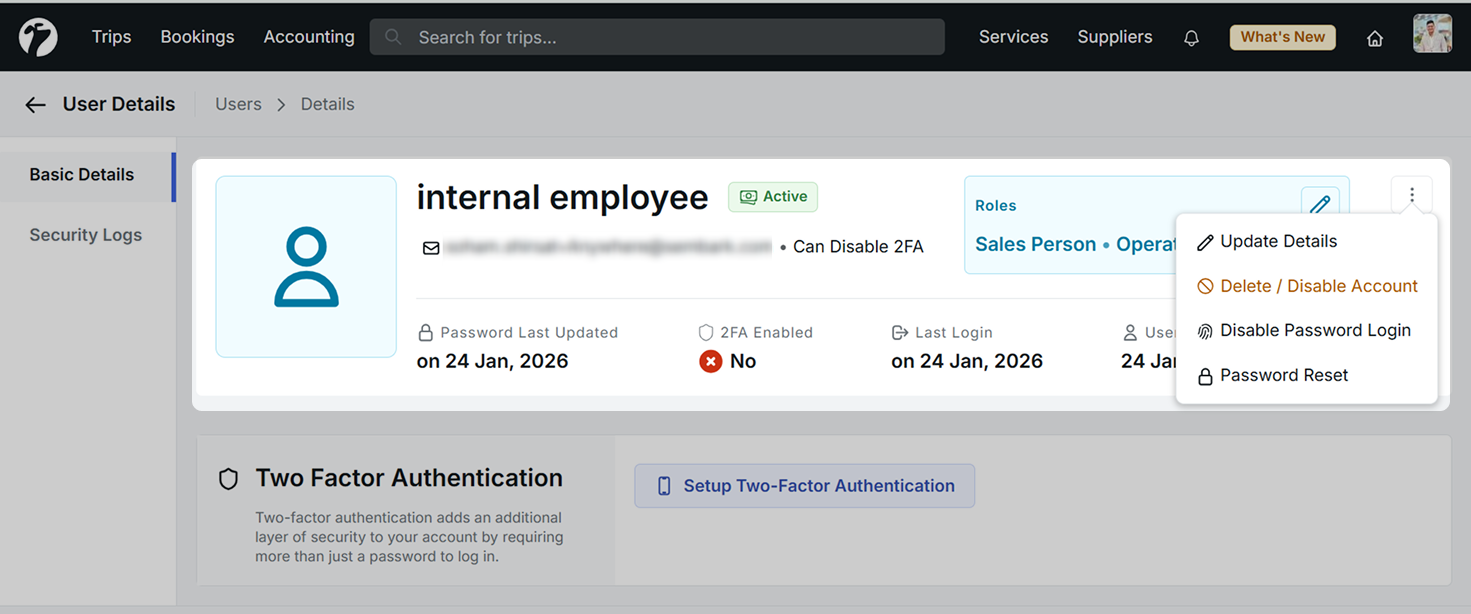Click the Sales Person role link
The width and height of the screenshot is (1471, 614).
pyautogui.click(x=1035, y=245)
